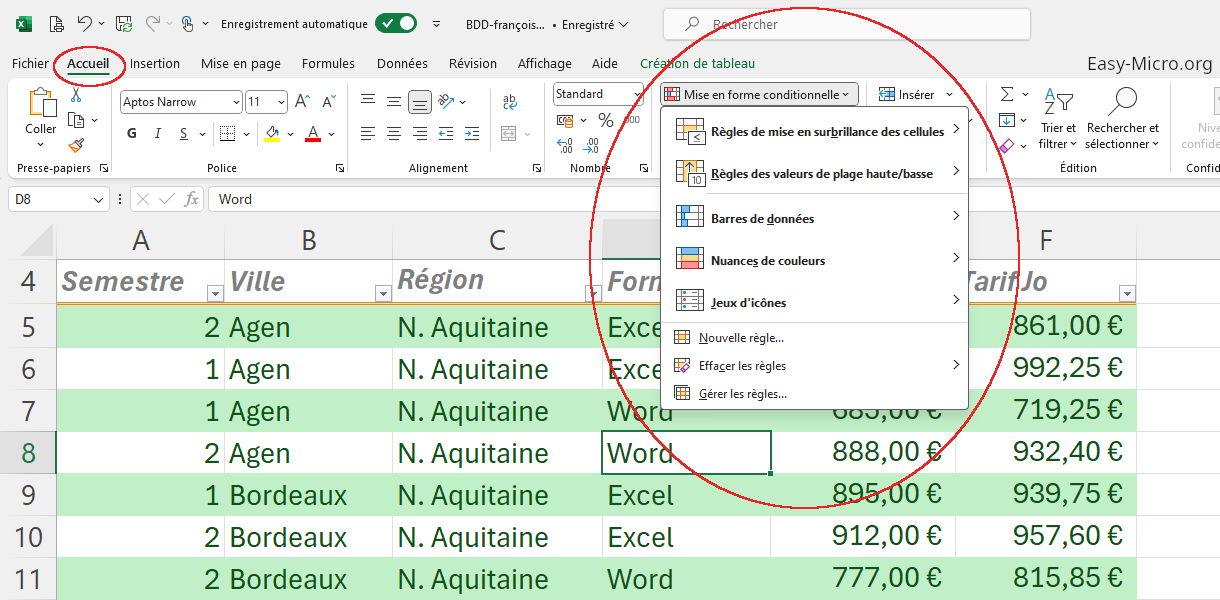Click the Fill down arrow icon
The height and width of the screenshot is (600, 1220).
click(1007, 120)
